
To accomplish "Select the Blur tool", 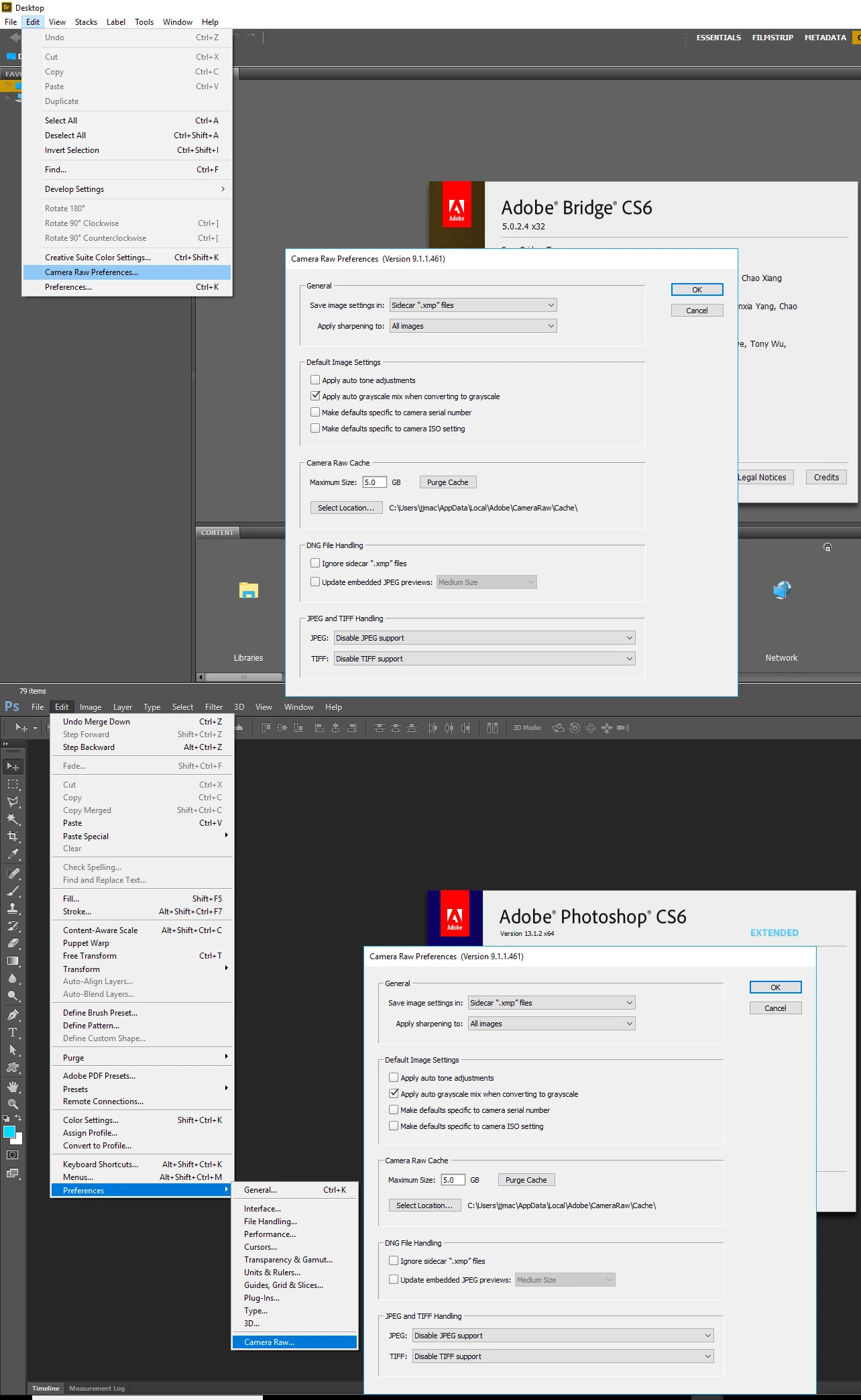I will (x=13, y=978).
